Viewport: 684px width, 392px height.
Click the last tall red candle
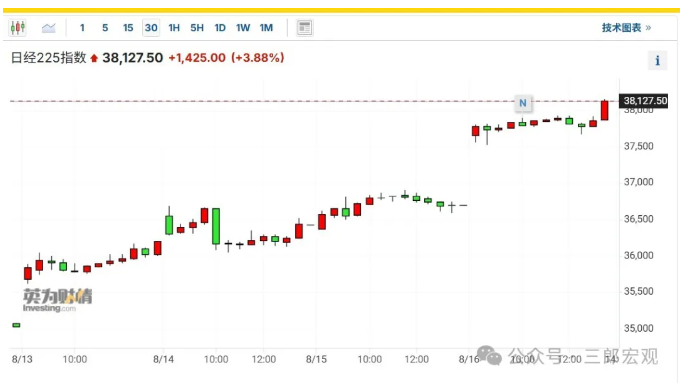605,110
